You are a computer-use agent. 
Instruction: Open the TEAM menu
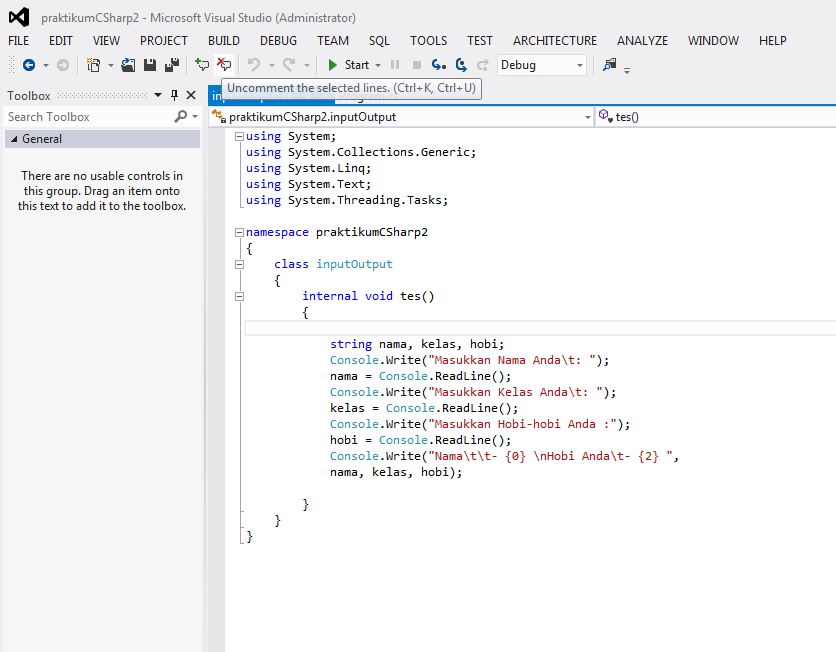333,41
